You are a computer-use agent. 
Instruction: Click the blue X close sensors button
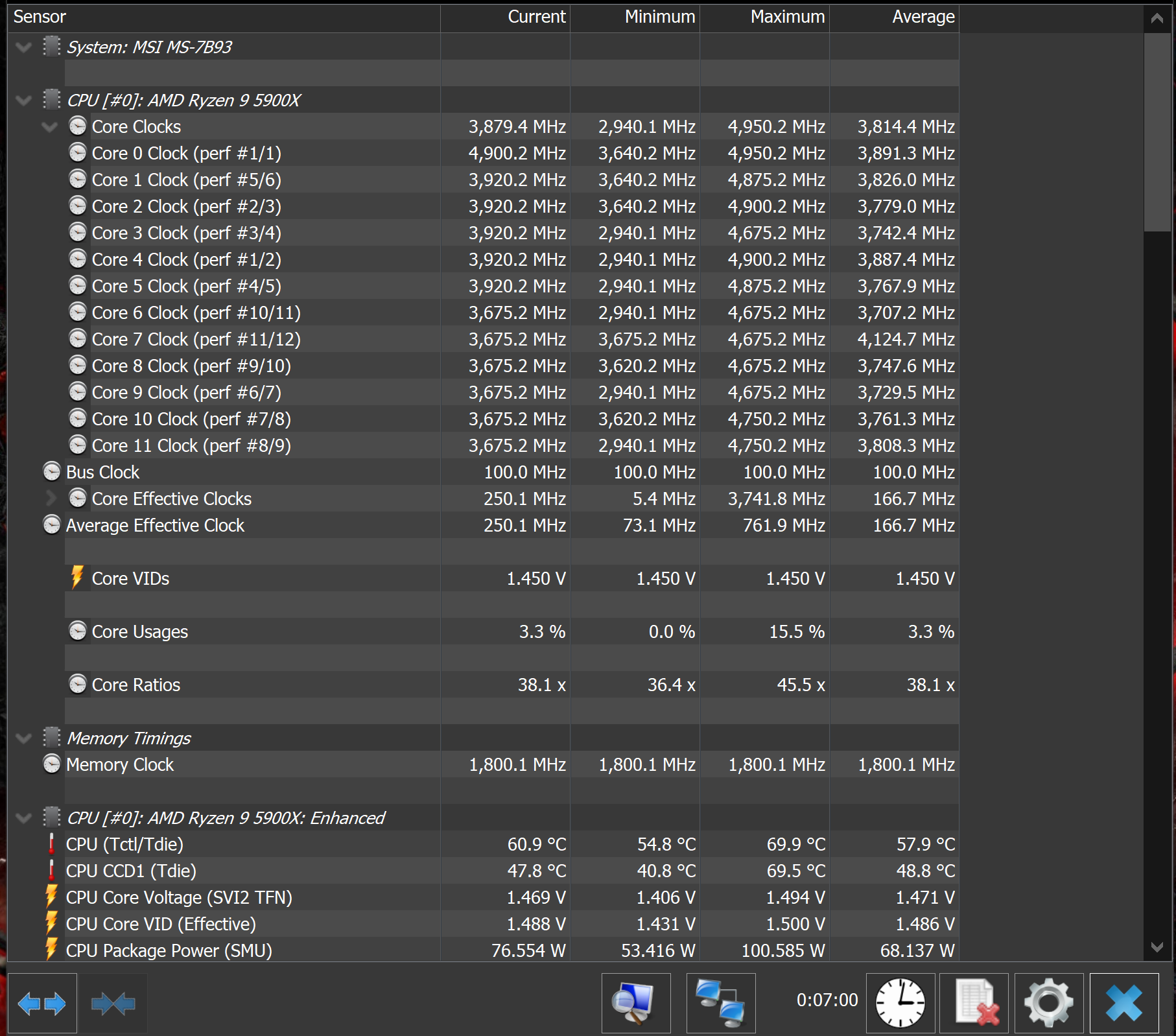(1124, 1004)
